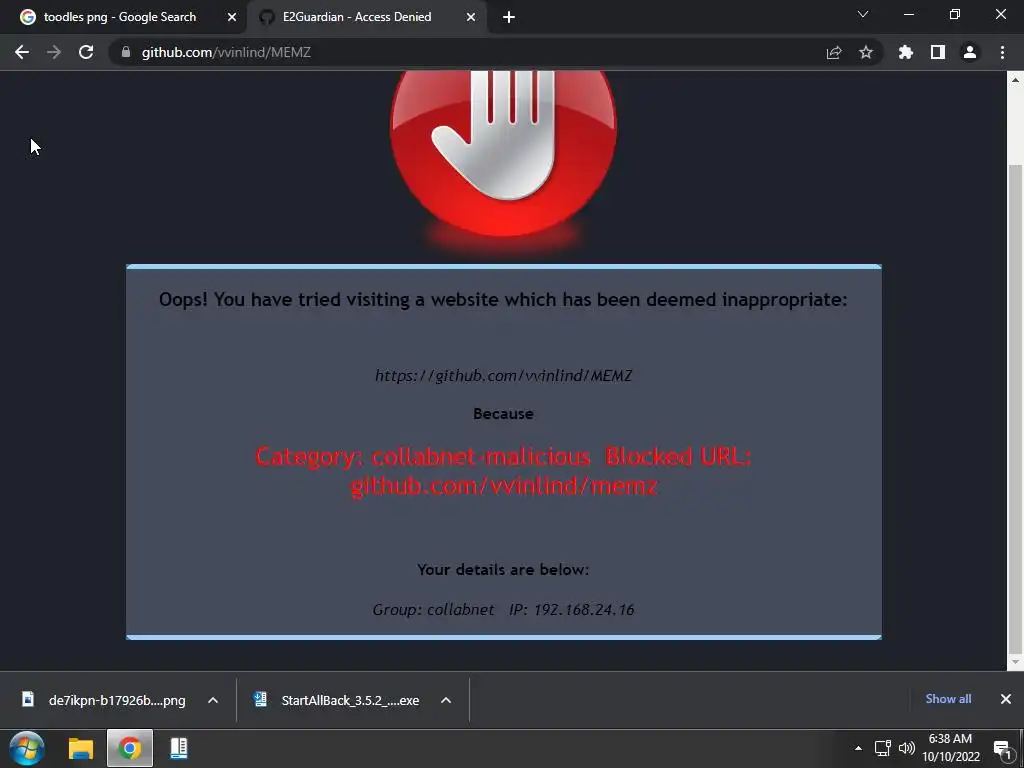Open the downloaded de7ikpn-b17926b png file

104,700
